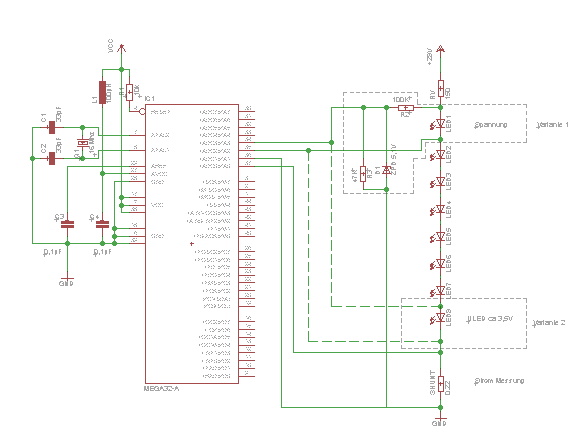Click the 0,1µF value under C3

(x=52, y=252)
